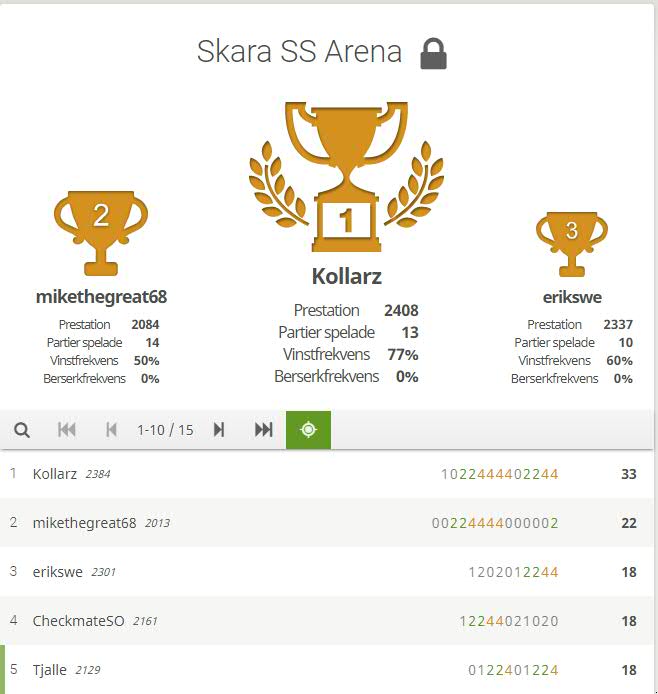Viewport: 658px width, 694px height.
Task: Click erikswe Prestation value 2337
Action: tap(618, 324)
